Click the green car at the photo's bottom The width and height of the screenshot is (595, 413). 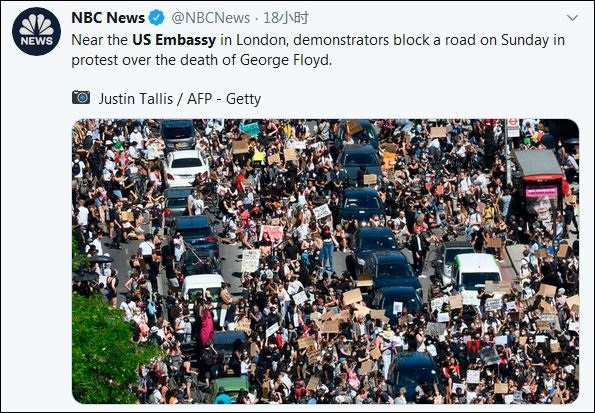tap(230, 388)
